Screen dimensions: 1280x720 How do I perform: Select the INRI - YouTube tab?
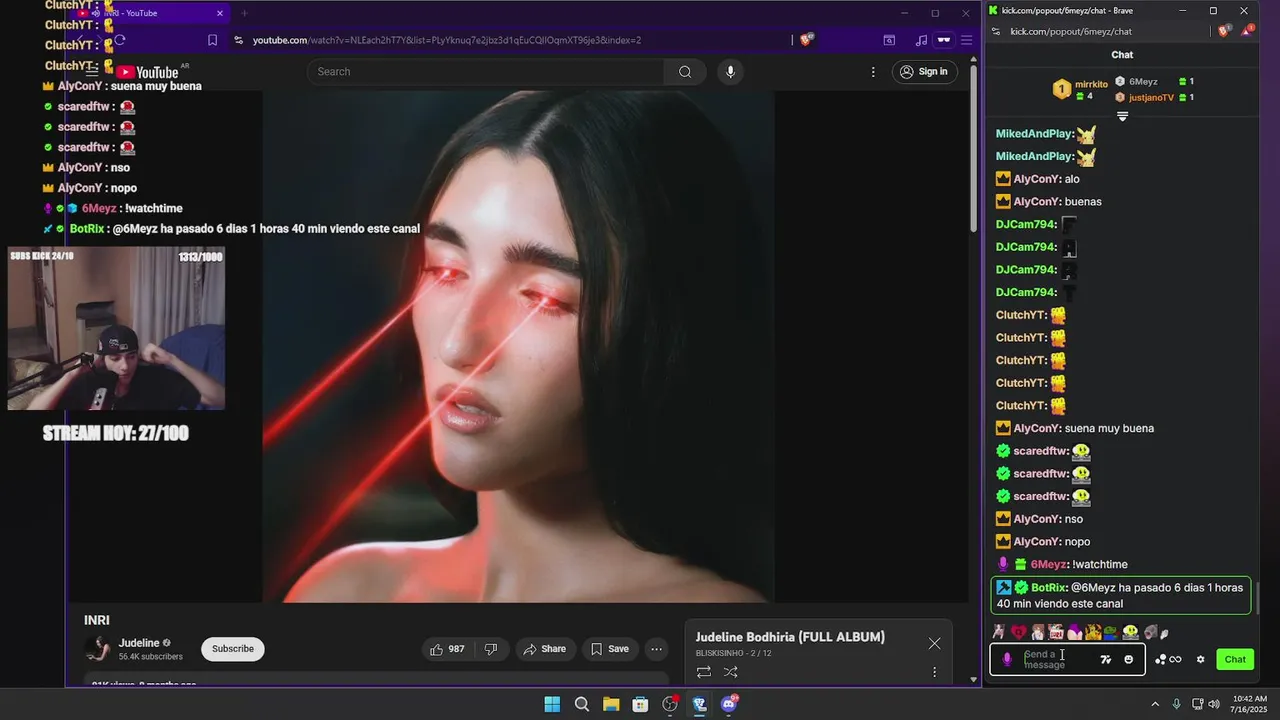click(150, 13)
